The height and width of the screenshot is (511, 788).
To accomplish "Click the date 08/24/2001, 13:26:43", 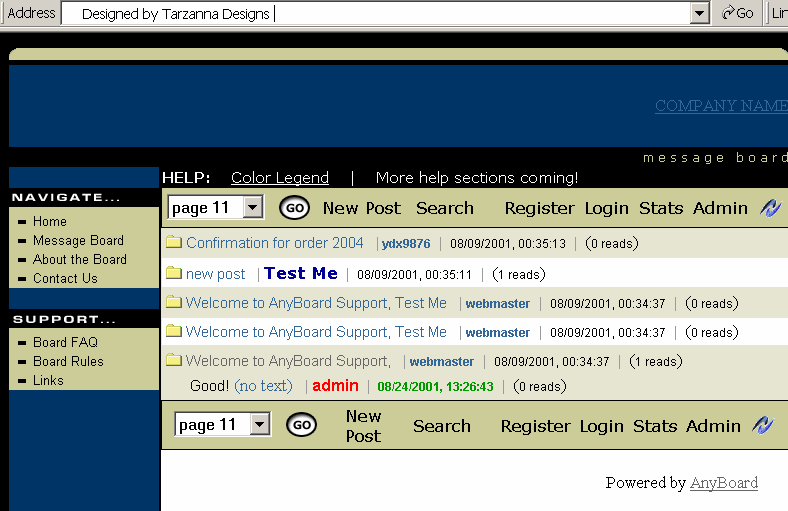I will pyautogui.click(x=435, y=386).
